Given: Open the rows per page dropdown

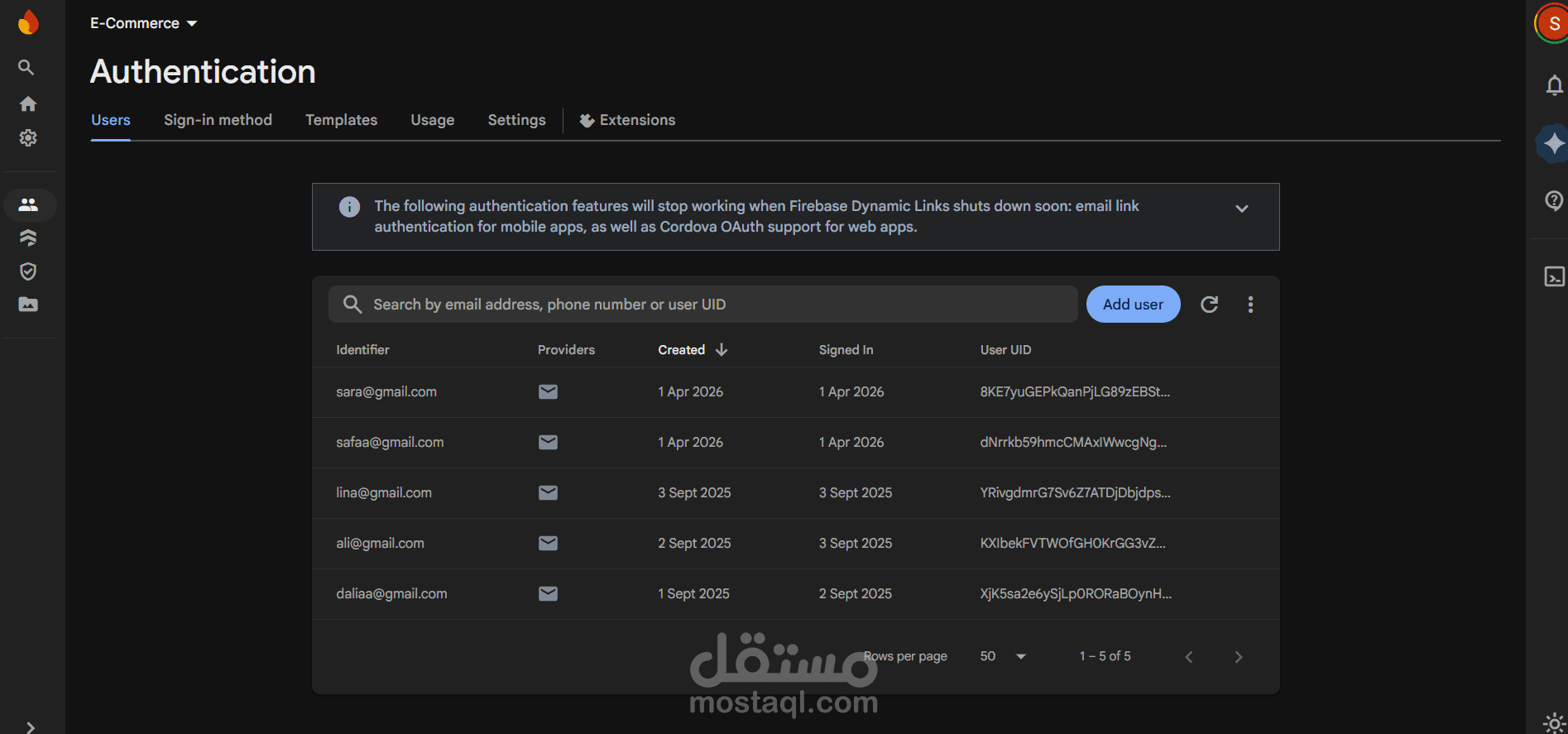Looking at the screenshot, I should 1003,656.
